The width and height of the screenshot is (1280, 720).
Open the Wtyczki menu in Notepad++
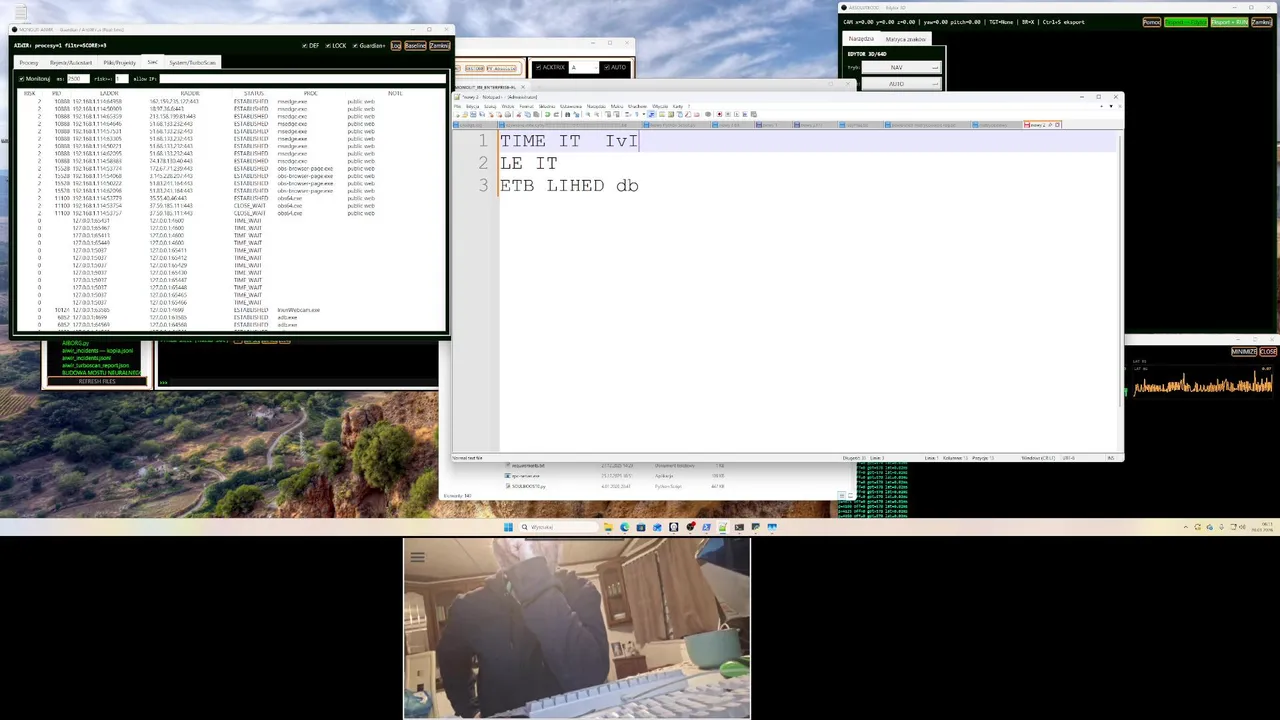click(x=660, y=106)
